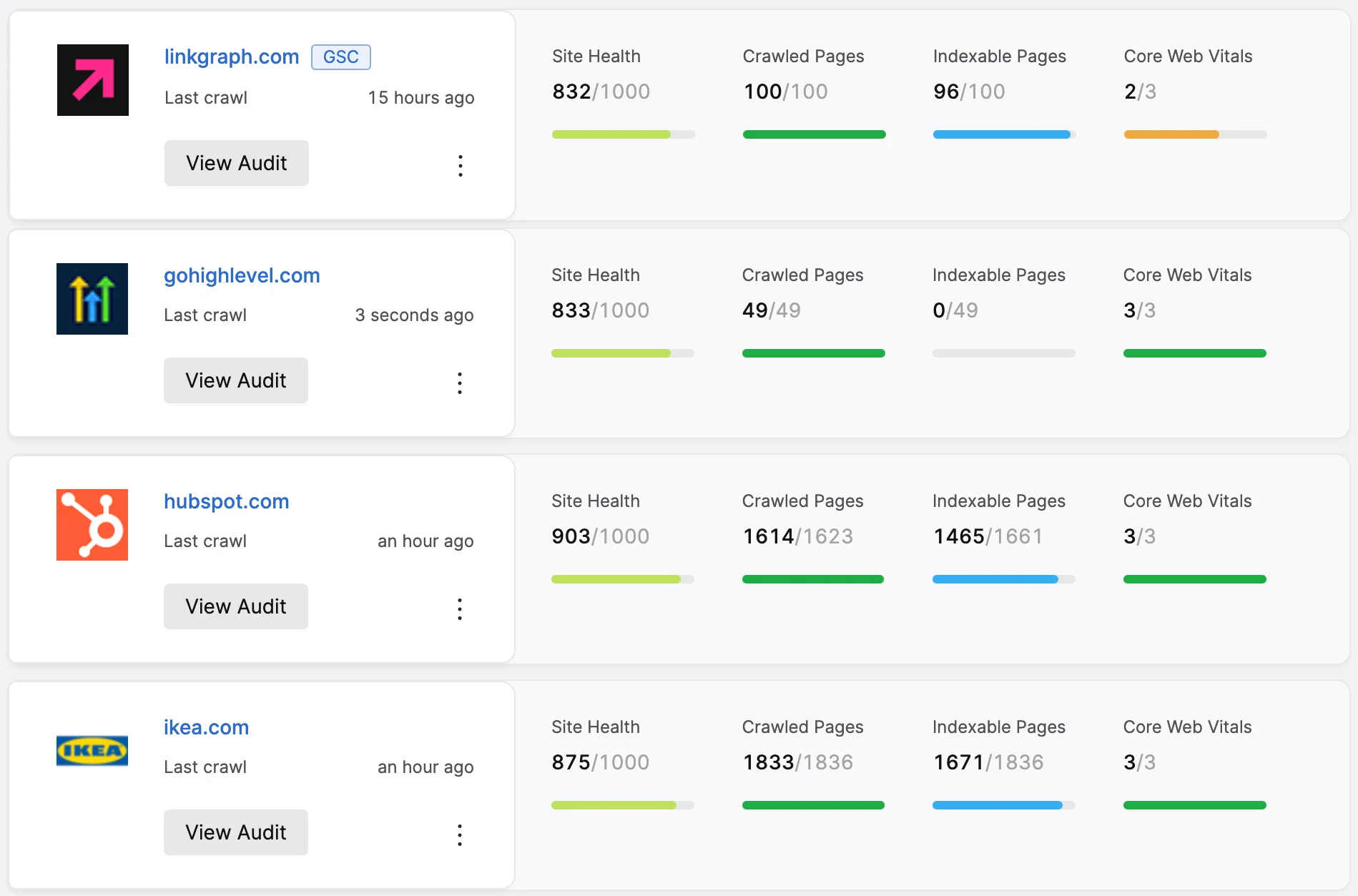
Task: Click the HubSpot sprocket logo
Action: (92, 525)
